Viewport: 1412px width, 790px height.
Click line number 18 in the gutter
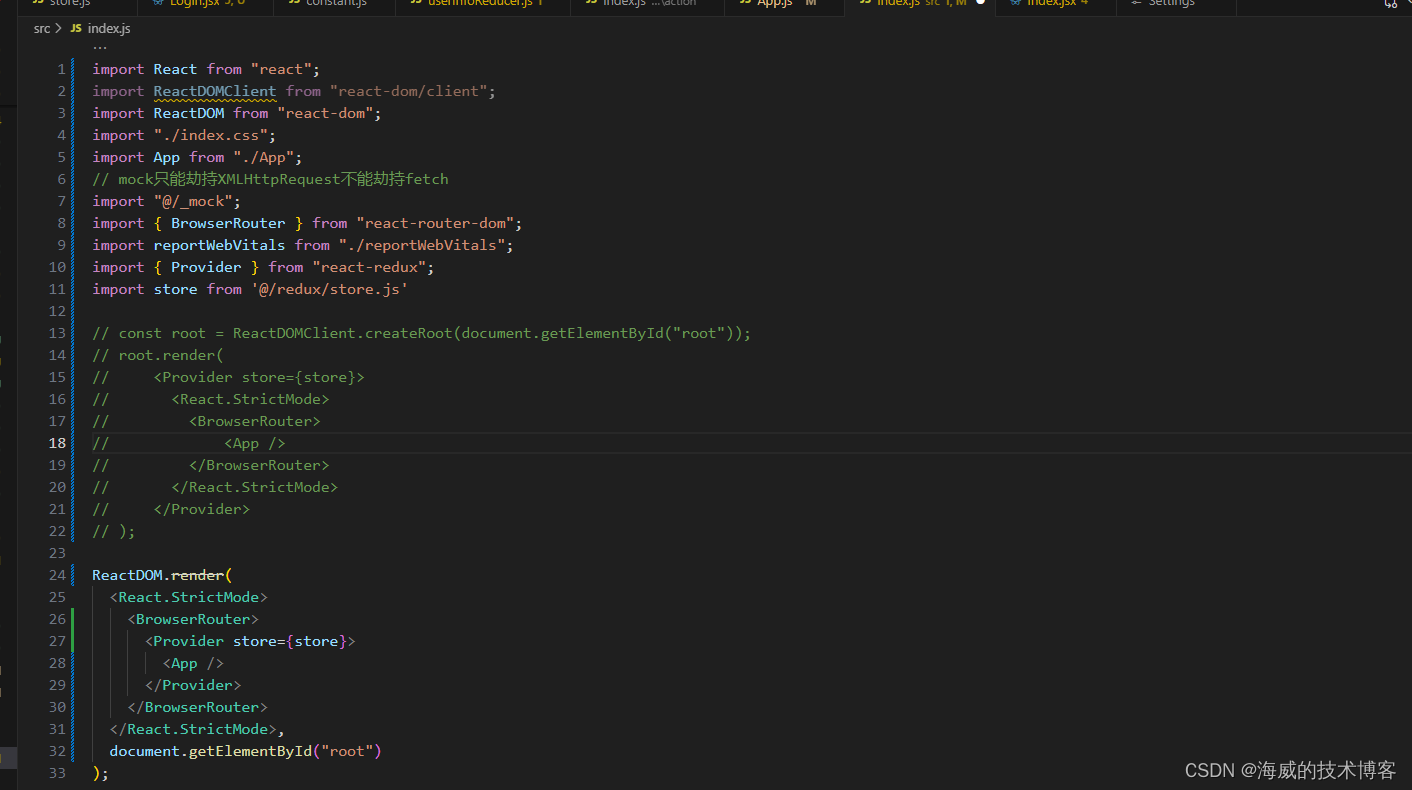point(57,442)
